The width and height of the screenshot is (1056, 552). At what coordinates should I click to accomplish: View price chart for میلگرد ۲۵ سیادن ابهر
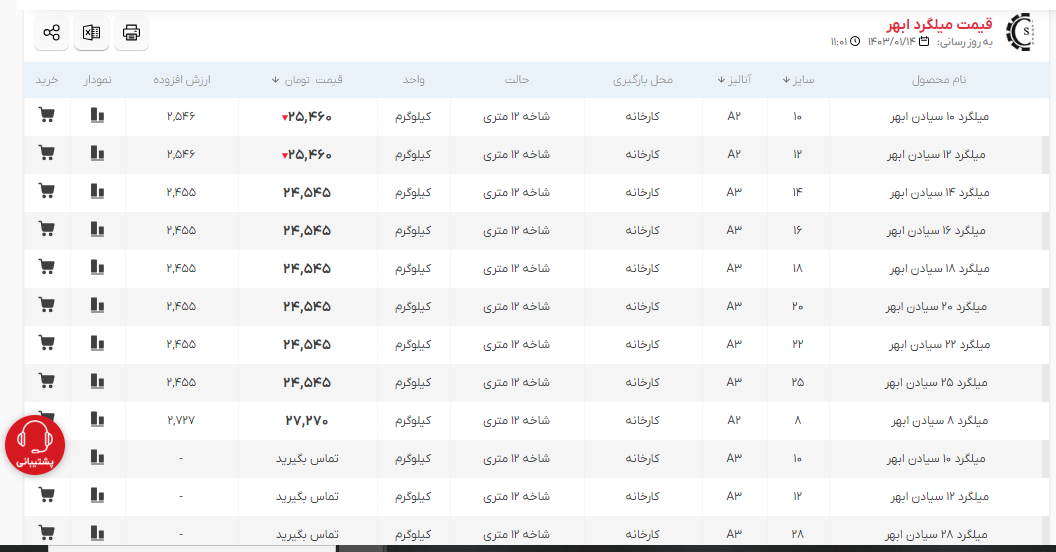(x=97, y=382)
